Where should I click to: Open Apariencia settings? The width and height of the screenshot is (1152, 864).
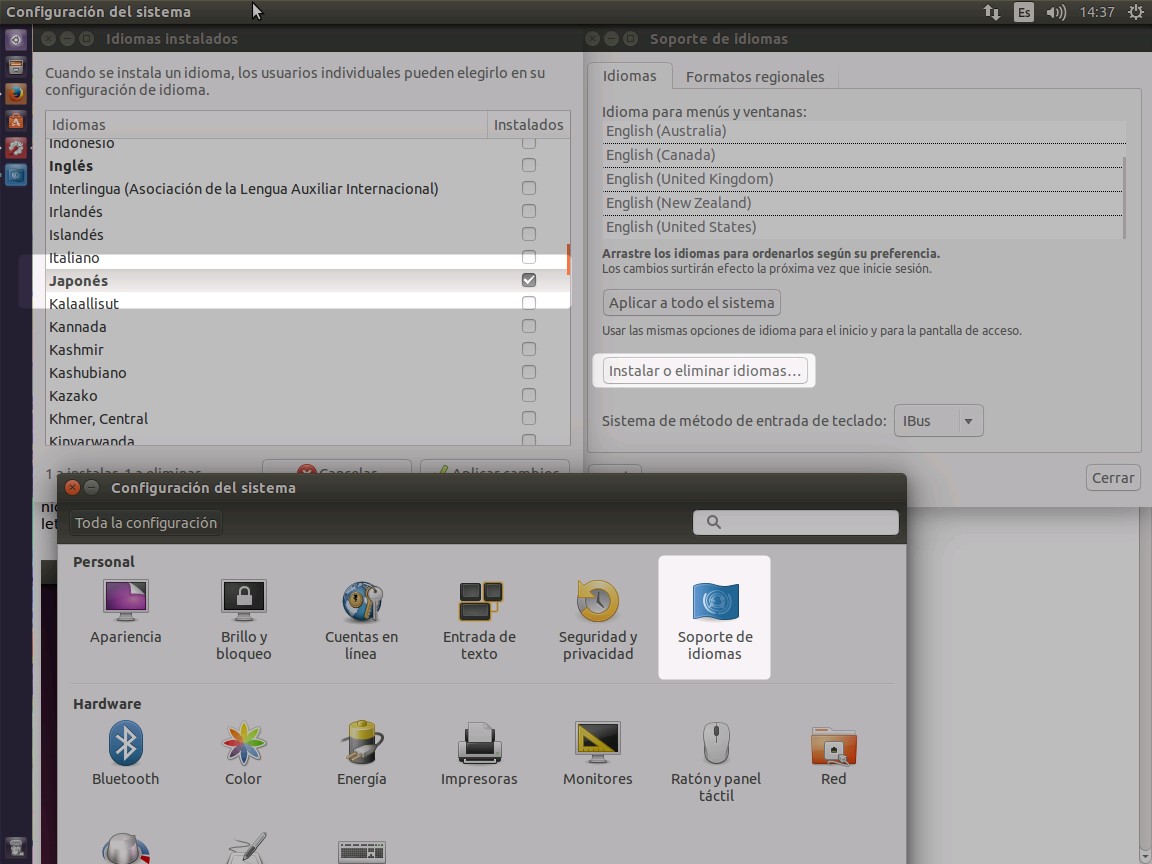[126, 611]
